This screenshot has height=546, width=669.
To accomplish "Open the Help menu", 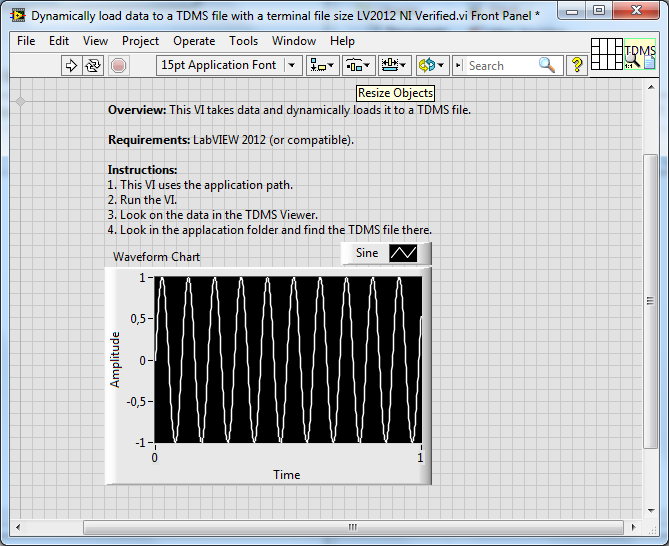I will (x=342, y=41).
